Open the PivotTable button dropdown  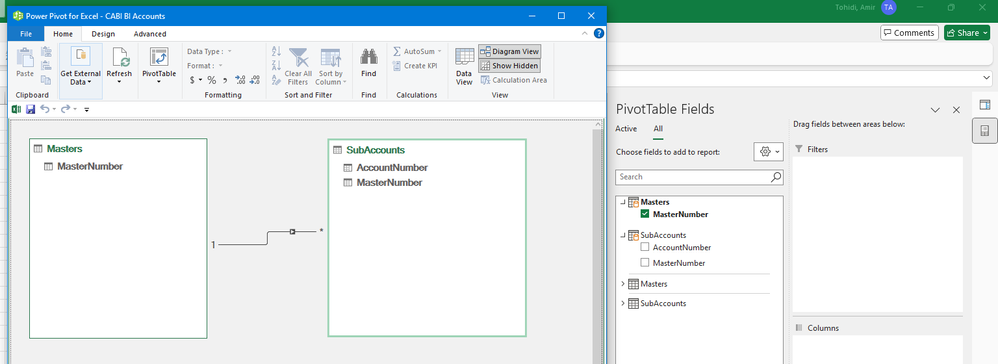pos(158,81)
